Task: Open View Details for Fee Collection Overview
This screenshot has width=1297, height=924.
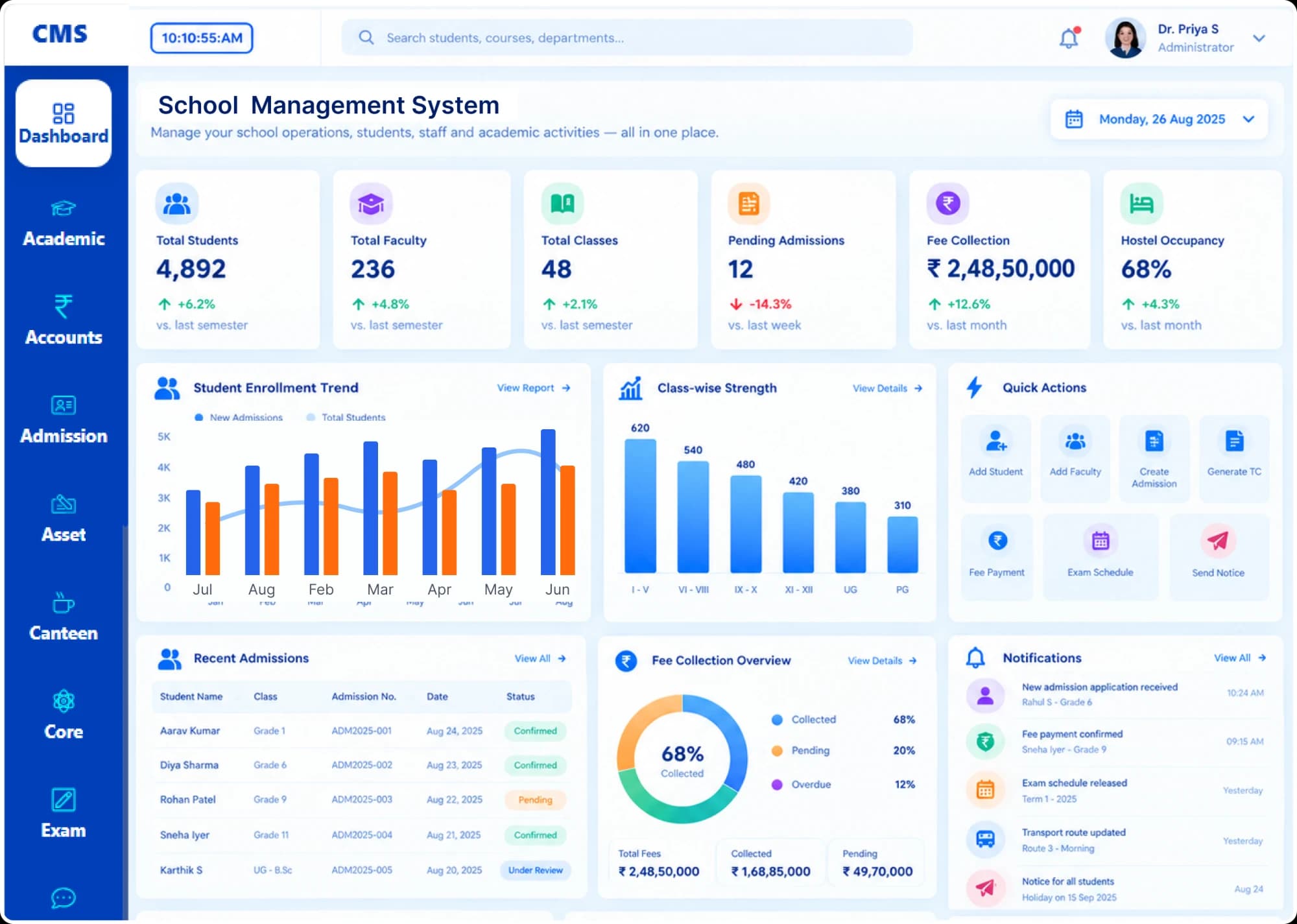Action: 882,661
